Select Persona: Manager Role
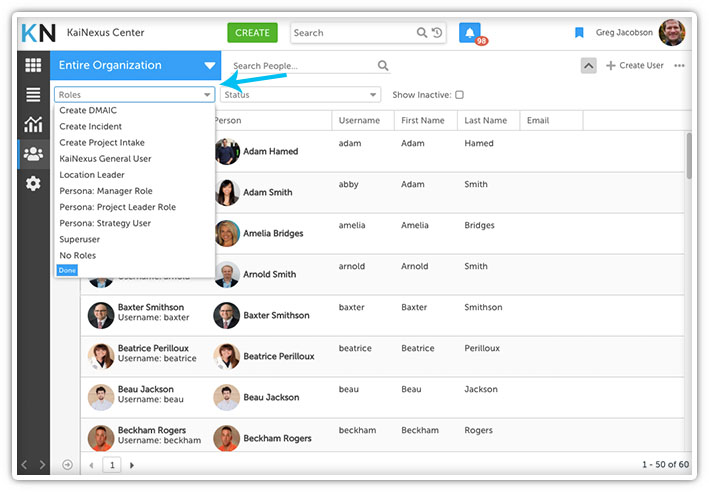 106,191
